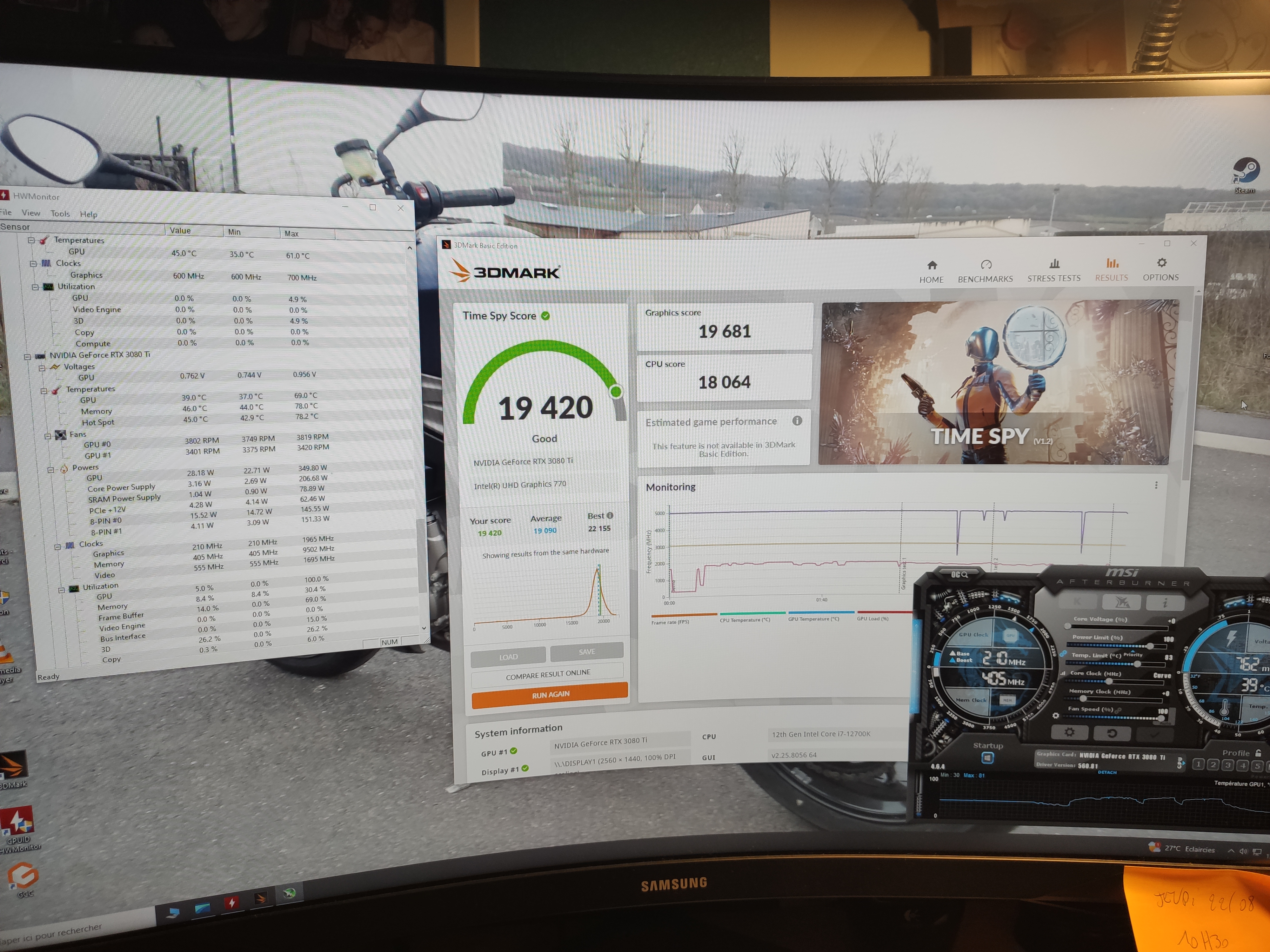This screenshot has height=952, width=1270.
Task: Open RESULTS in 3DMark navigation
Action: tap(1112, 270)
